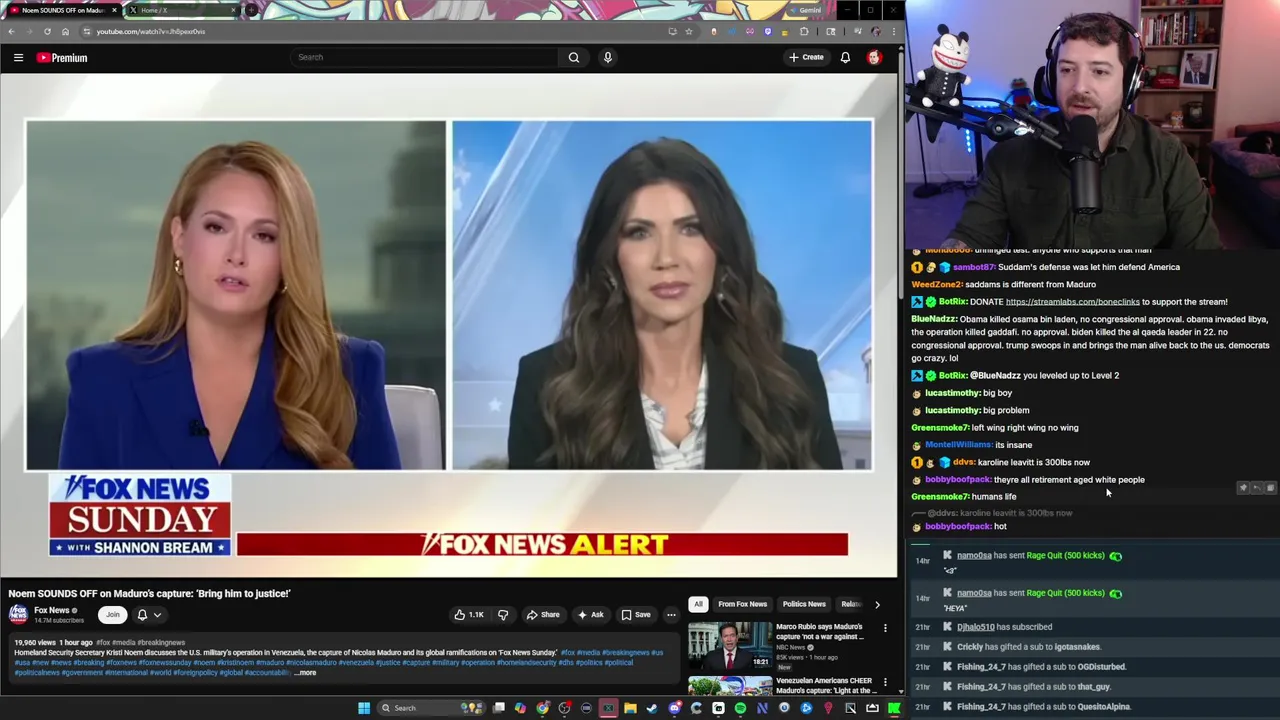
Task: Close the Home / X browser tab
Action: click(234, 10)
